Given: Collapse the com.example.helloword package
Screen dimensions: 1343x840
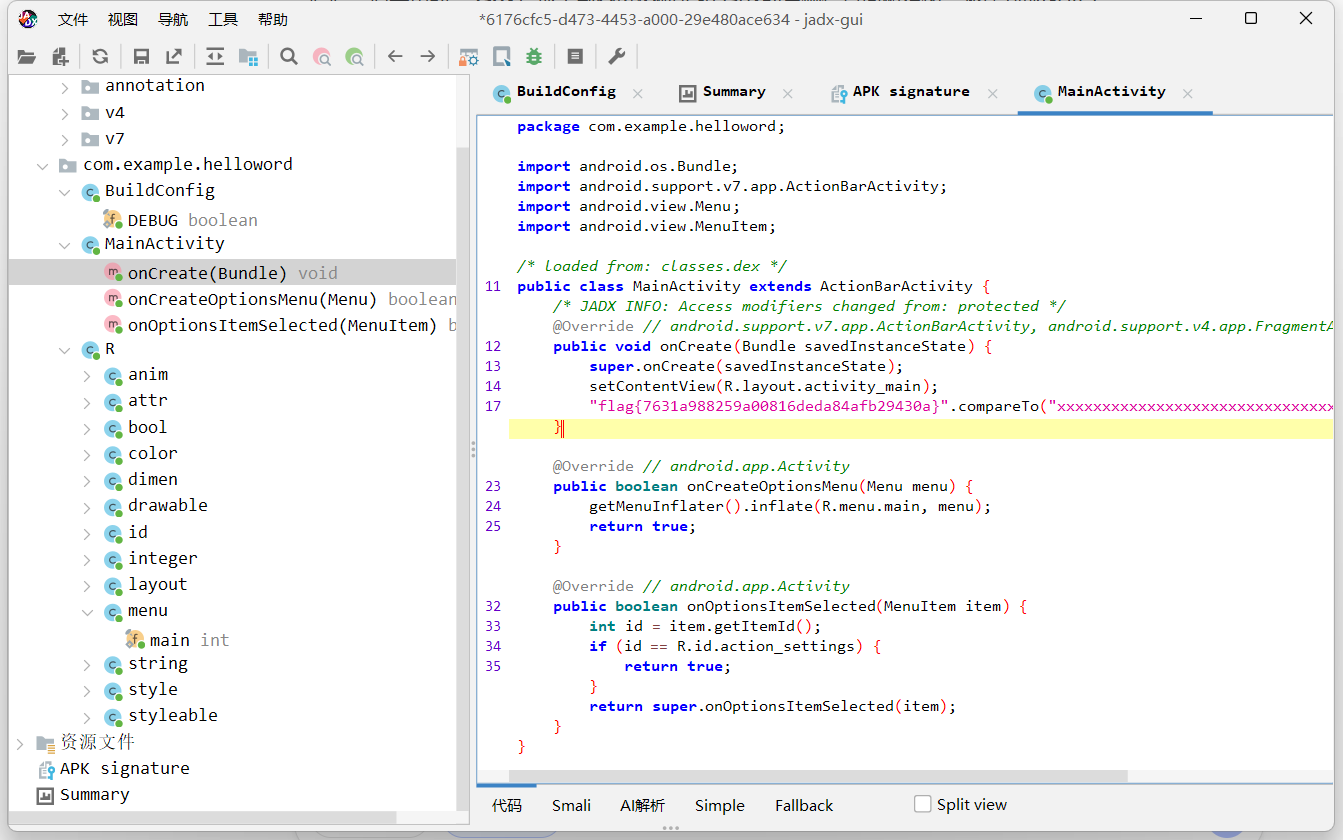Looking at the screenshot, I should pos(42,165).
